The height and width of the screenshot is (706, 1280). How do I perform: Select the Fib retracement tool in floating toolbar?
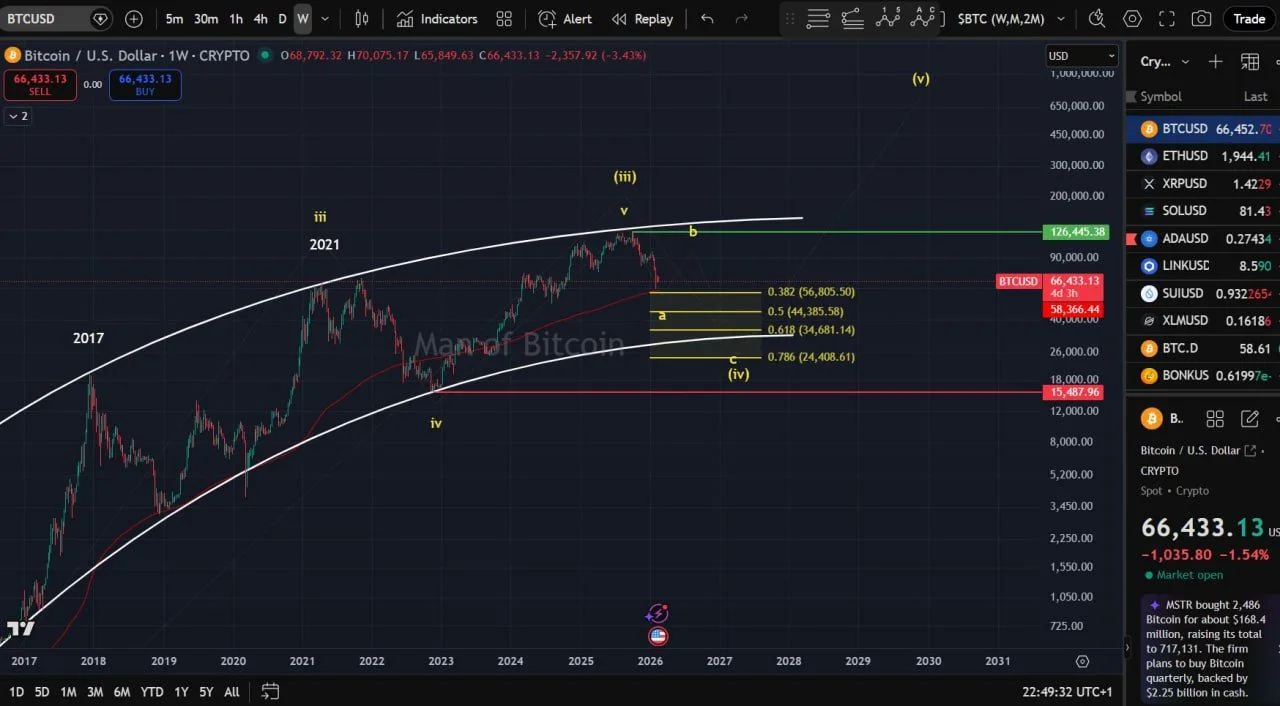[852, 18]
